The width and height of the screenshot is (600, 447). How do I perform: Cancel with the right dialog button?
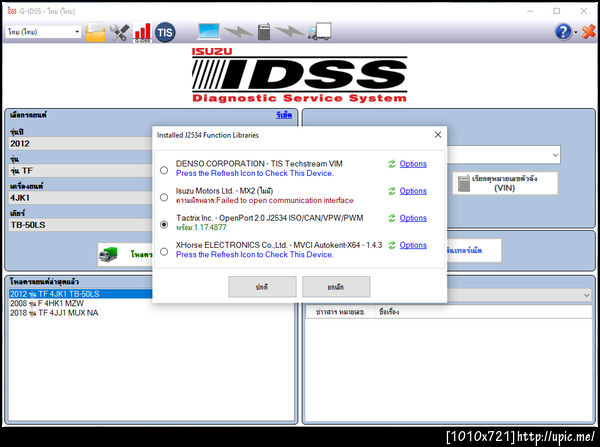click(336, 287)
